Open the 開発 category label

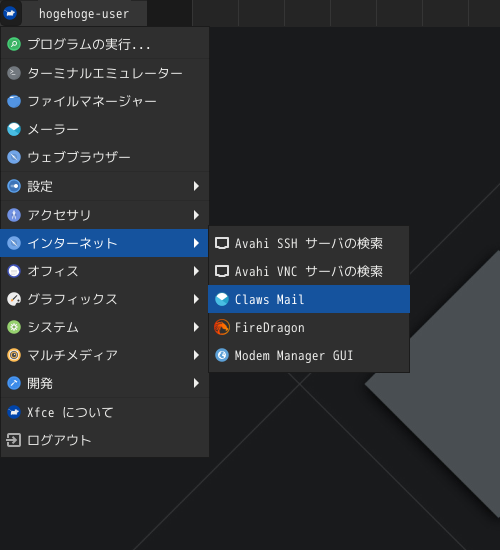point(40,383)
